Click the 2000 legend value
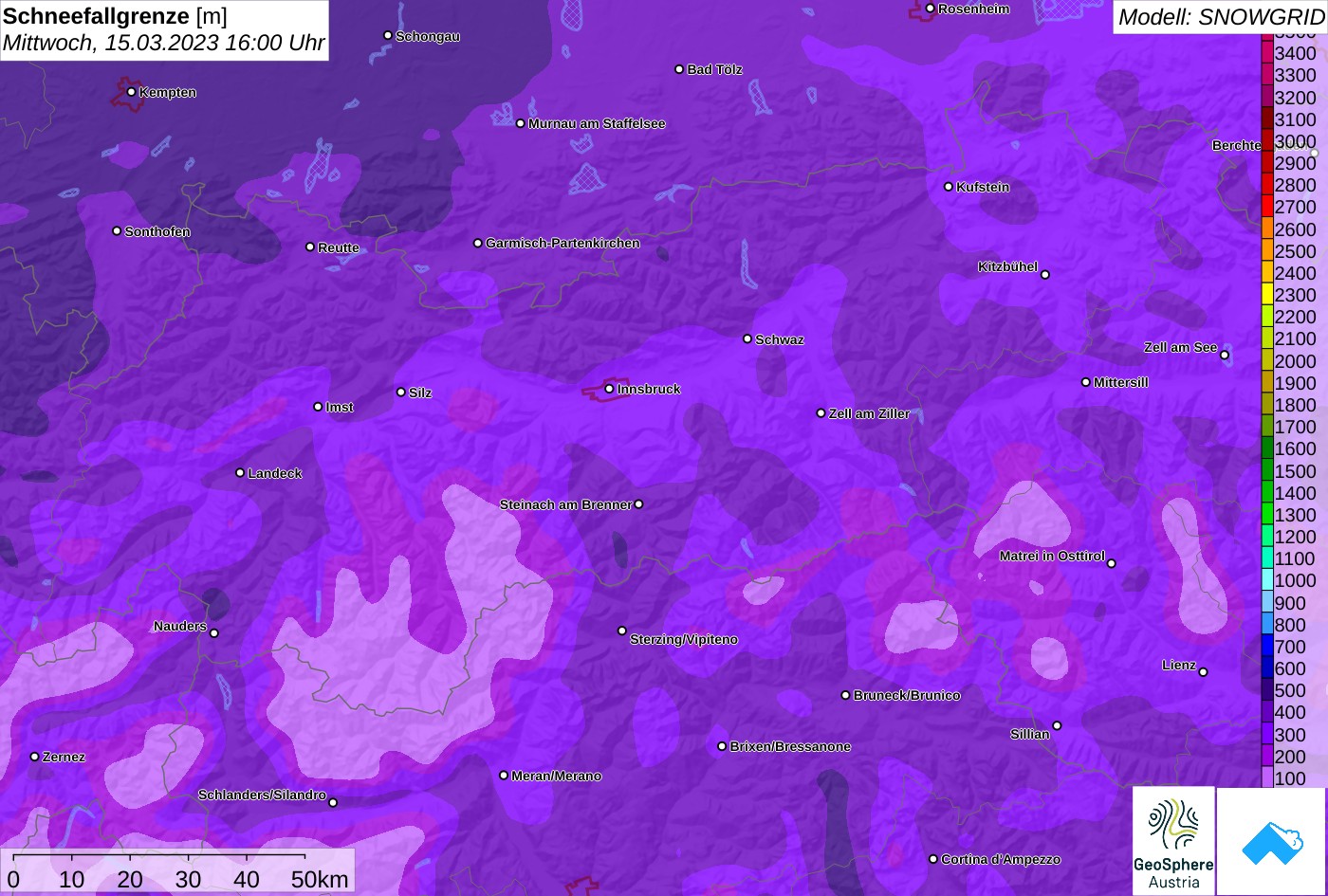This screenshot has height=896, width=1328. (1296, 361)
